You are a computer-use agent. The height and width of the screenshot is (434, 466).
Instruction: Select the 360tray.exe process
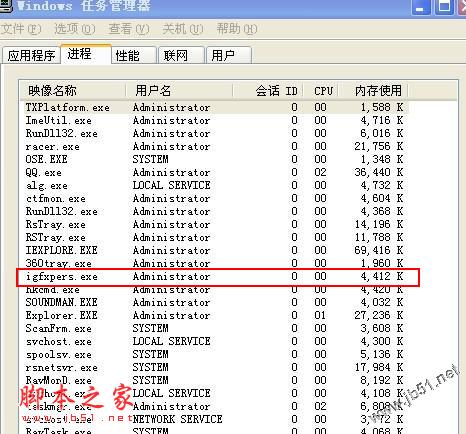pos(214,263)
